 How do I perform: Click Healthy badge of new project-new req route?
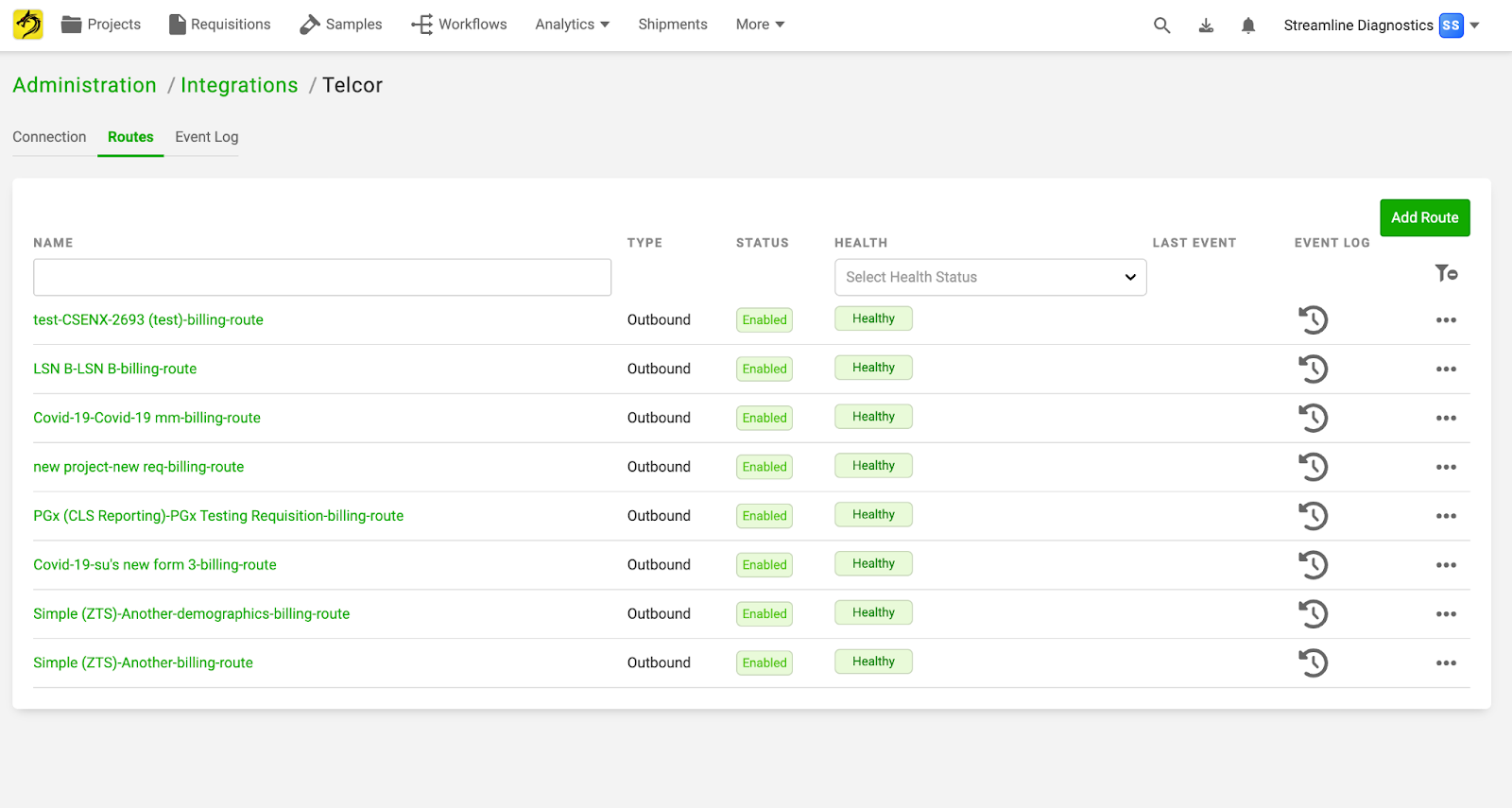pyautogui.click(x=873, y=466)
